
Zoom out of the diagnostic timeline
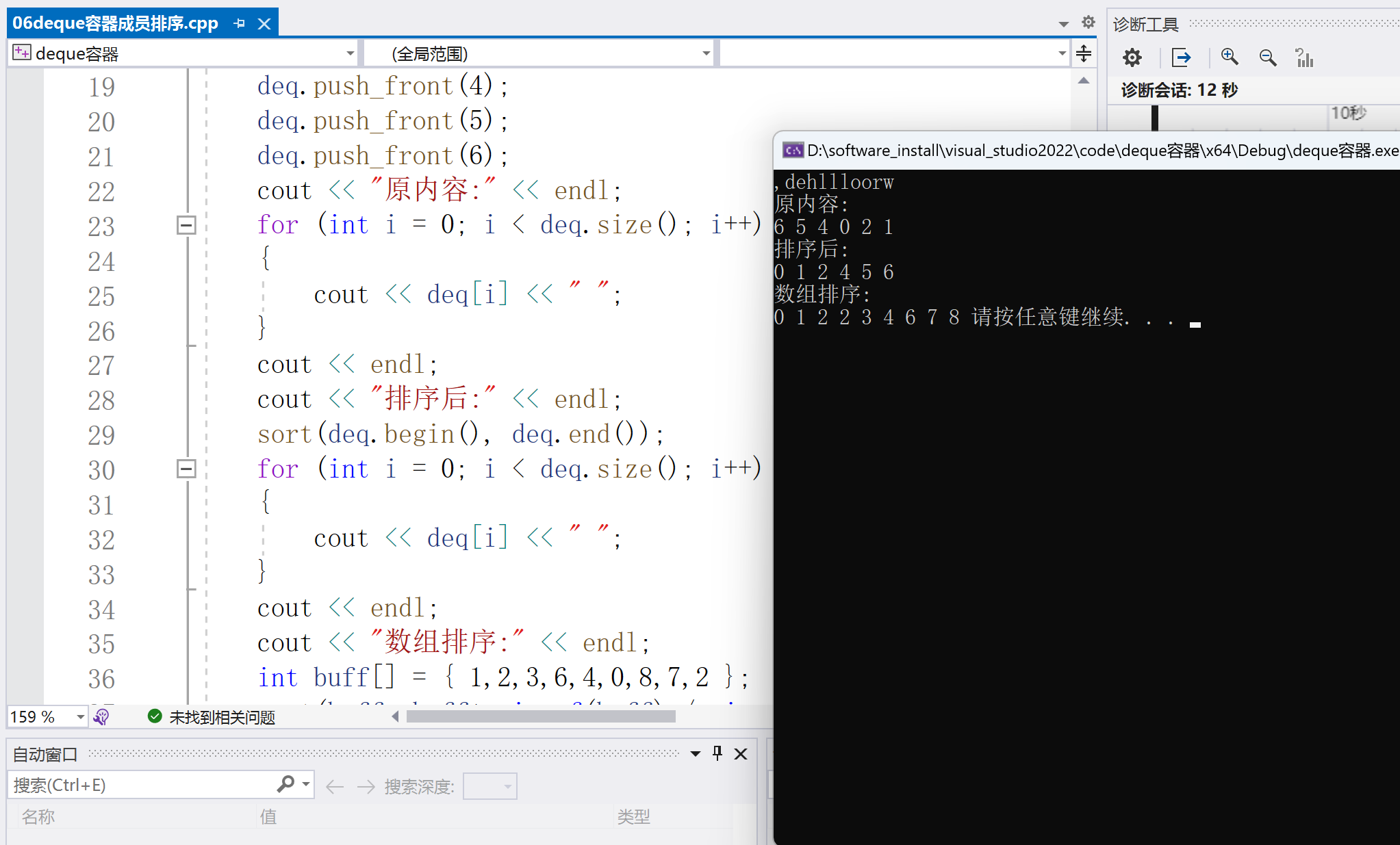tap(1268, 57)
